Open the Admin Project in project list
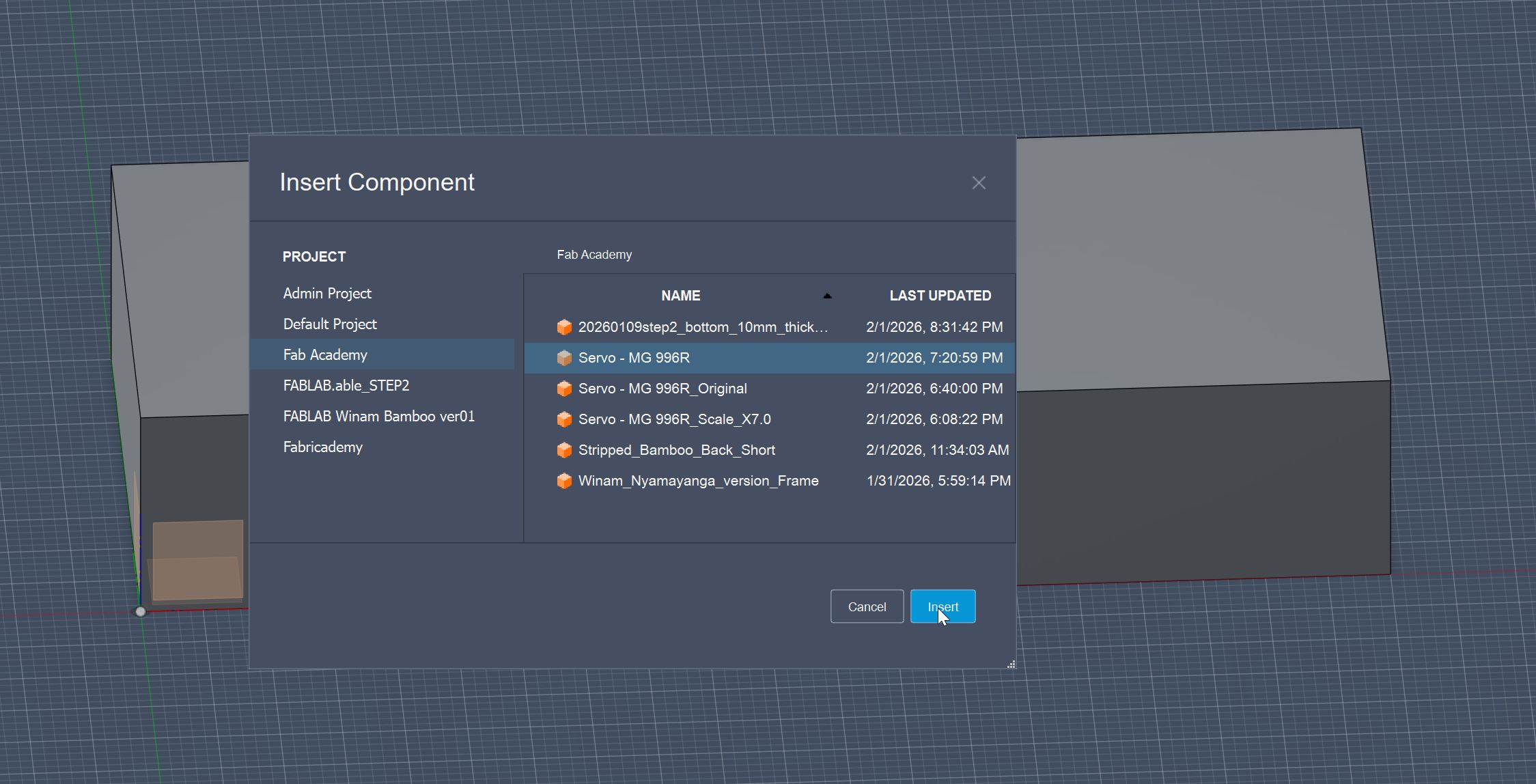1536x784 pixels. 327,294
